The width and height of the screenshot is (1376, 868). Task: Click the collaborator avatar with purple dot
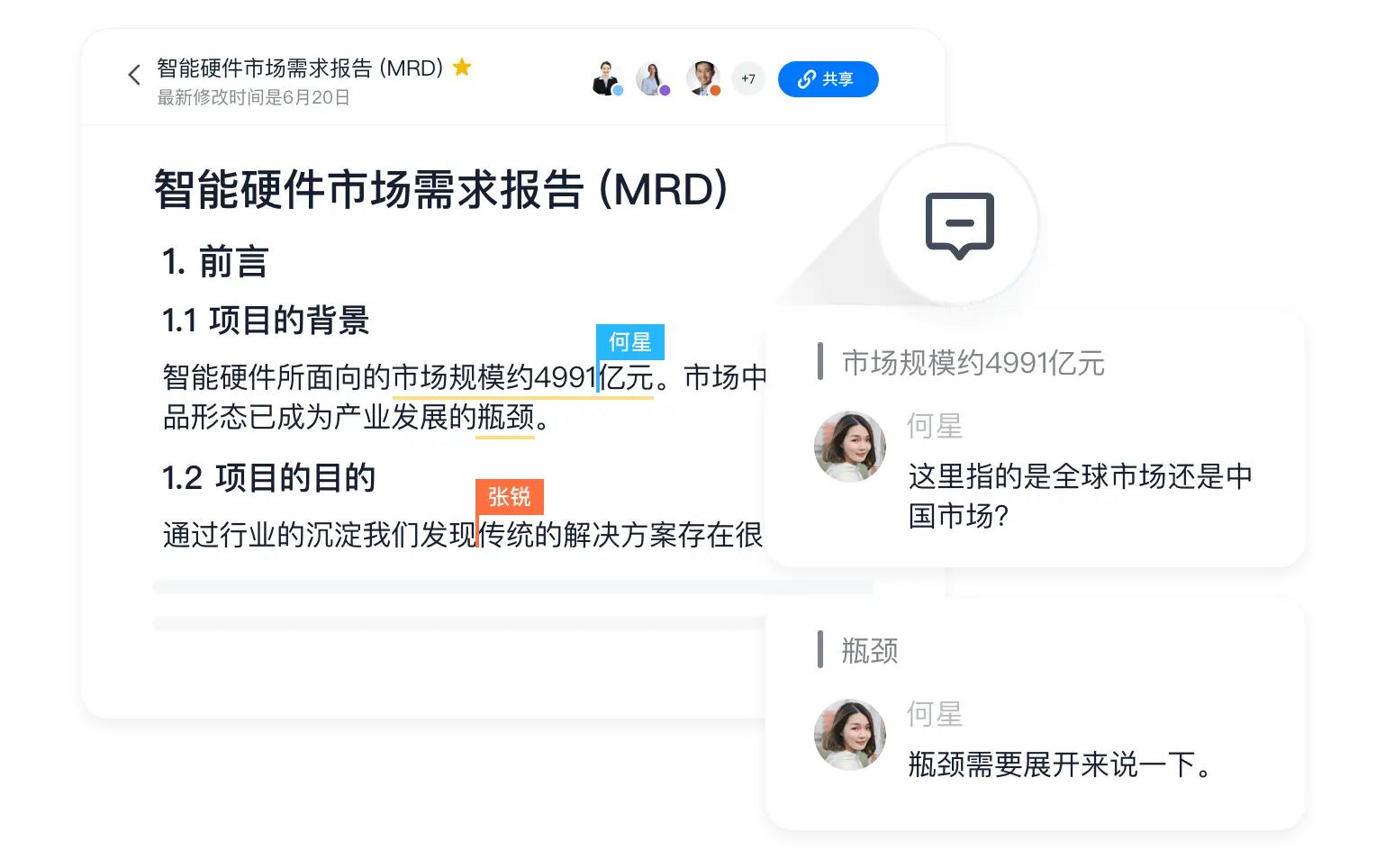(653, 78)
